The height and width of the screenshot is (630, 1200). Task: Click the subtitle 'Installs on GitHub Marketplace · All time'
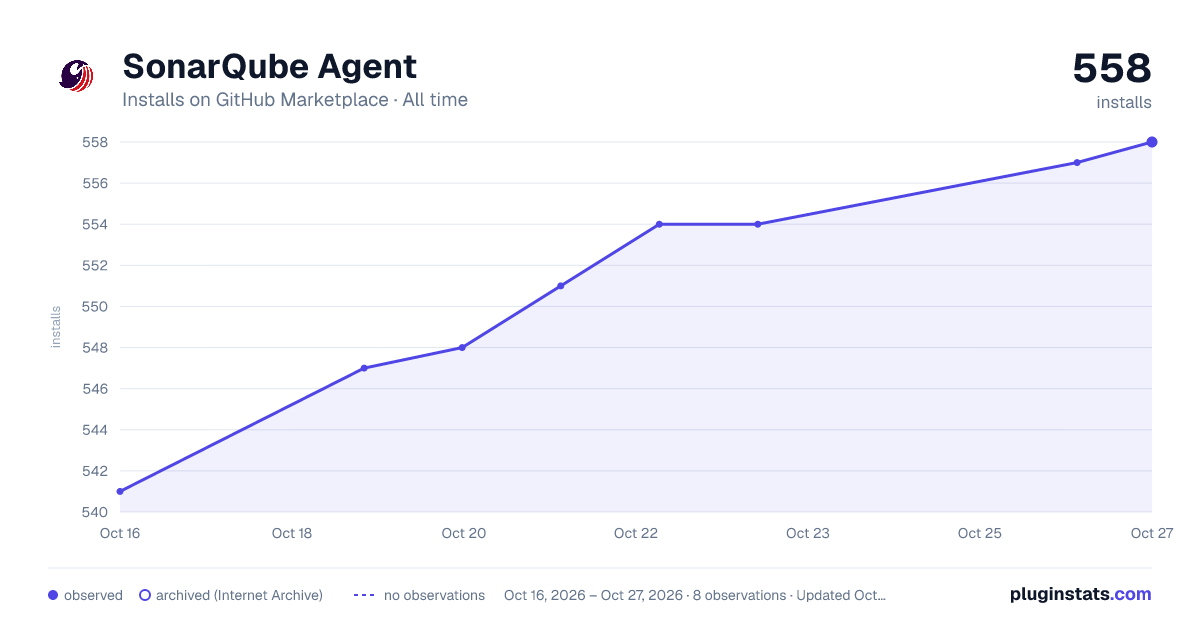coord(295,100)
